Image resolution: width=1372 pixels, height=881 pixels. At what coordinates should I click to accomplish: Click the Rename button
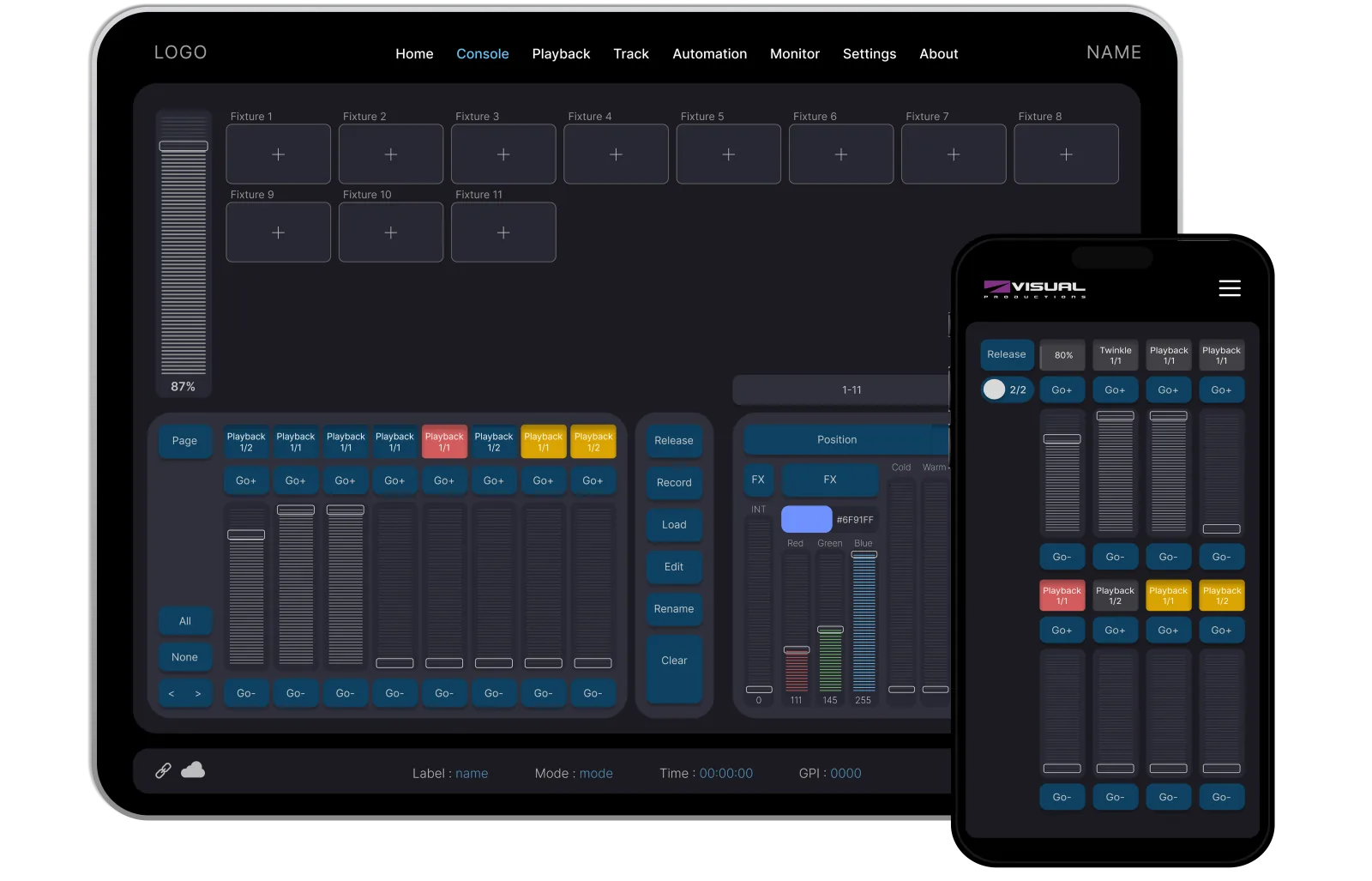click(x=674, y=608)
